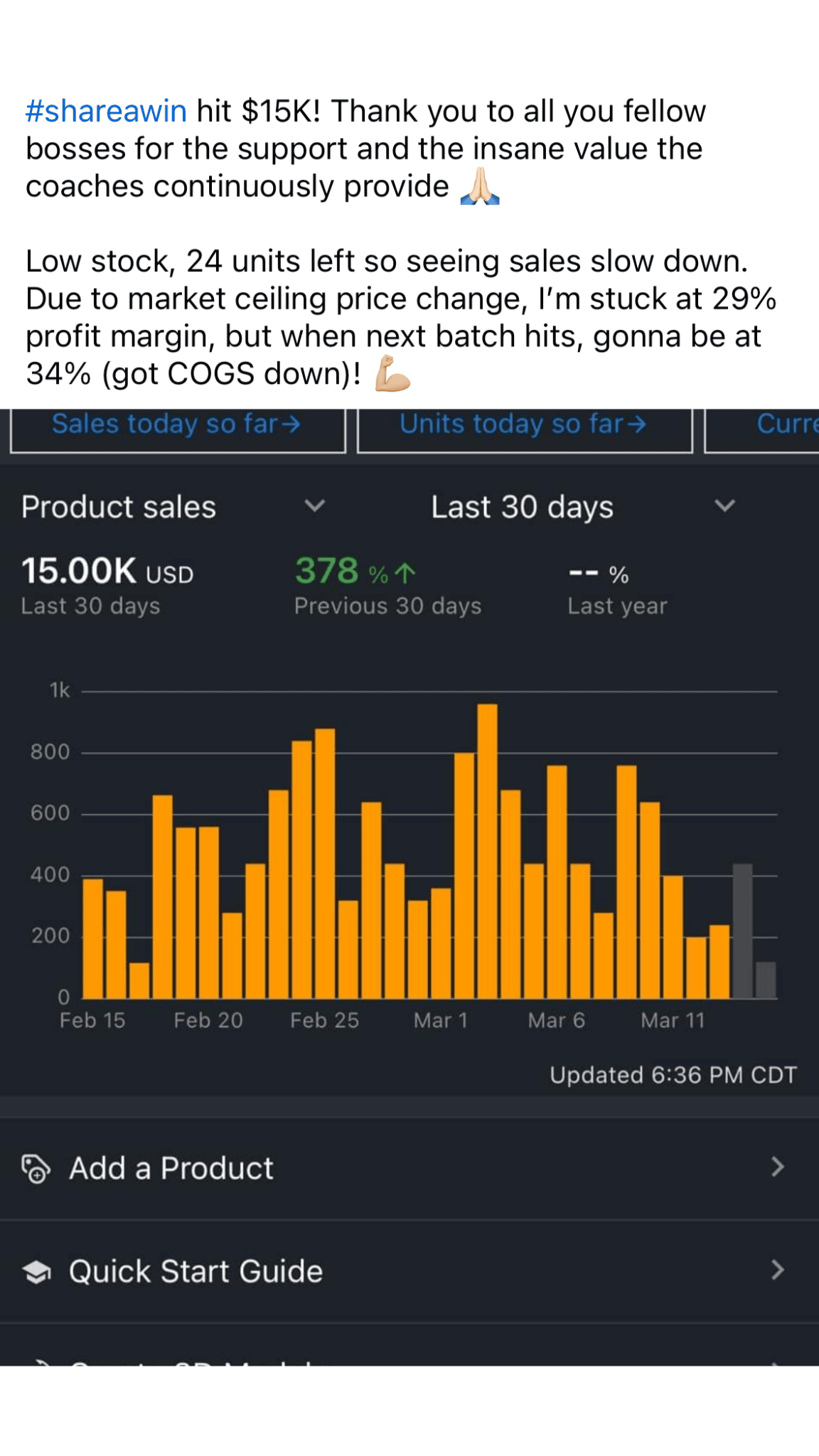The height and width of the screenshot is (1456, 819).
Task: Click the Add a Product tag icon
Action: [36, 1168]
